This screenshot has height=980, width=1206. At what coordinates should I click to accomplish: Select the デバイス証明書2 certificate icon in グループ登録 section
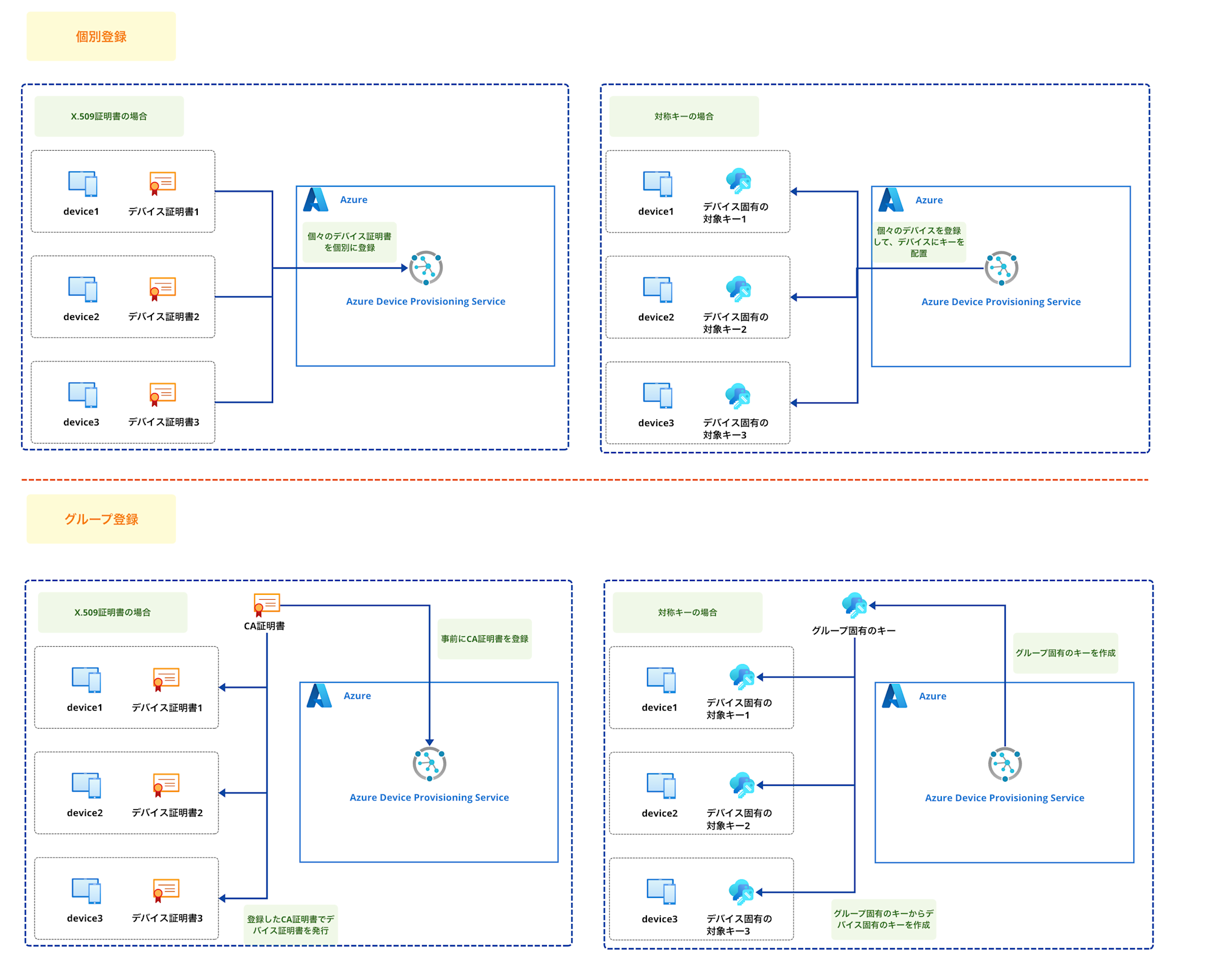pos(166,785)
